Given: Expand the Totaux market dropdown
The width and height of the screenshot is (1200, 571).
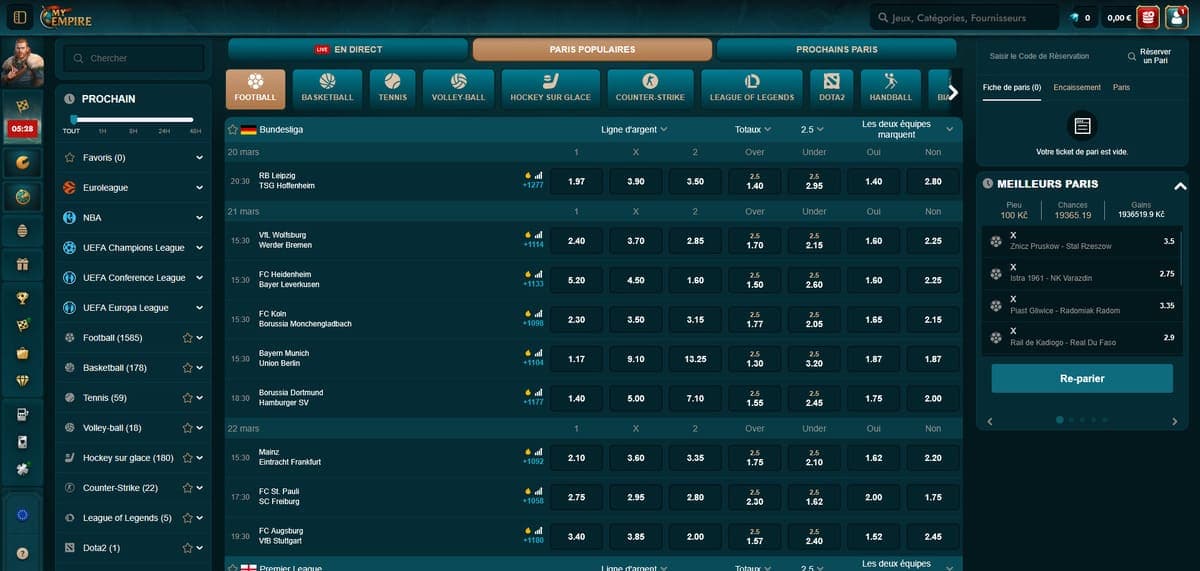Looking at the screenshot, I should 753,130.
